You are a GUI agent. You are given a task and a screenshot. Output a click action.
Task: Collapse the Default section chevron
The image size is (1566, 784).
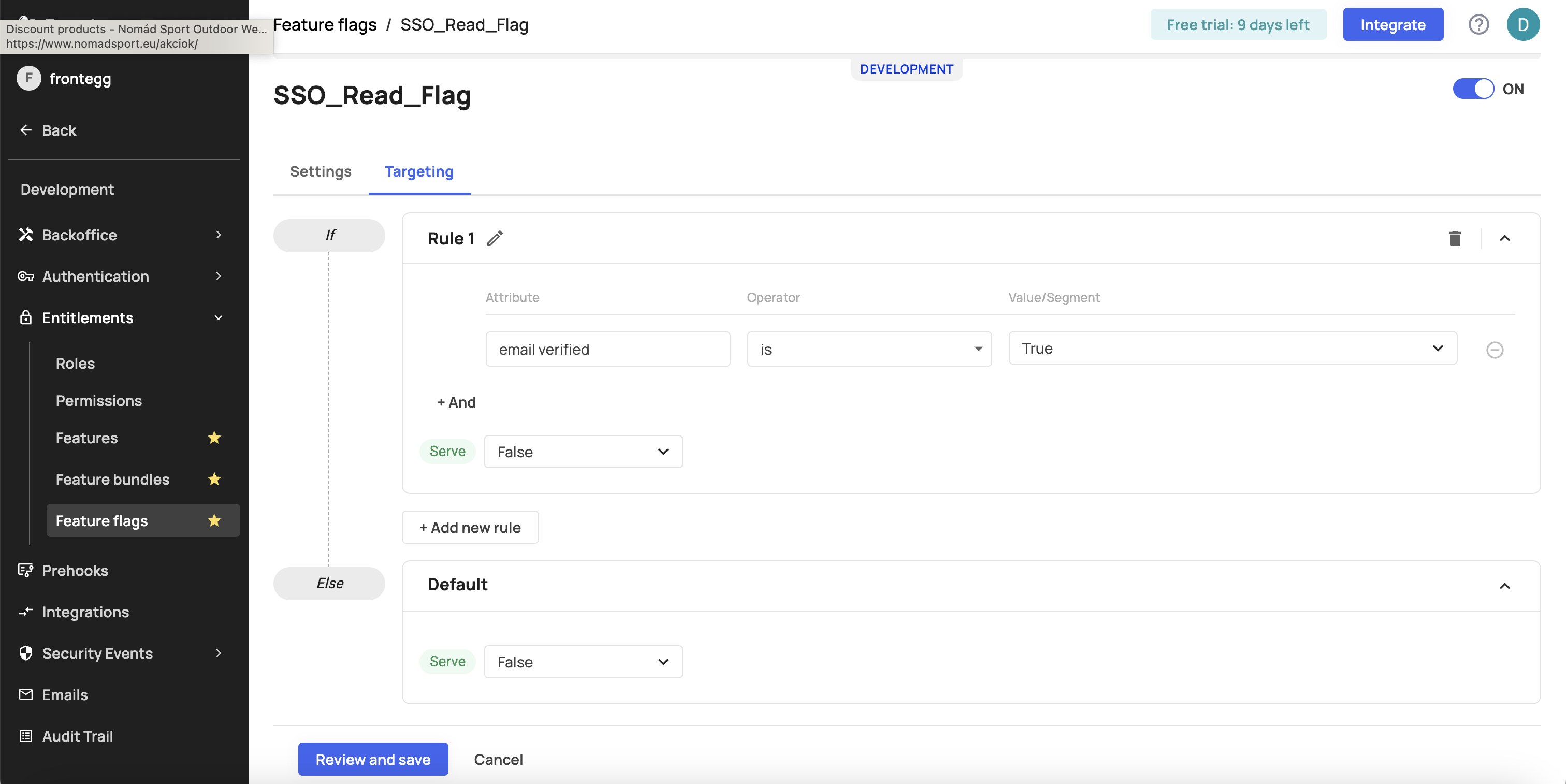1504,586
